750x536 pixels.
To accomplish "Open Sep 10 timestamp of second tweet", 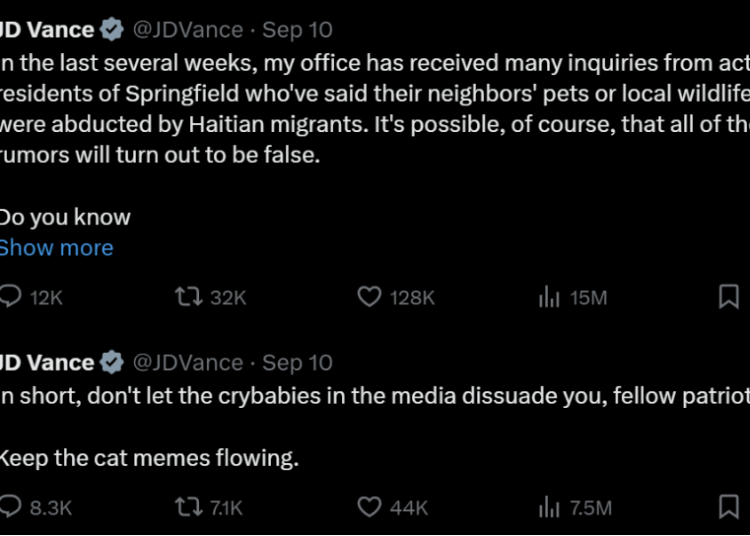I will (297, 362).
